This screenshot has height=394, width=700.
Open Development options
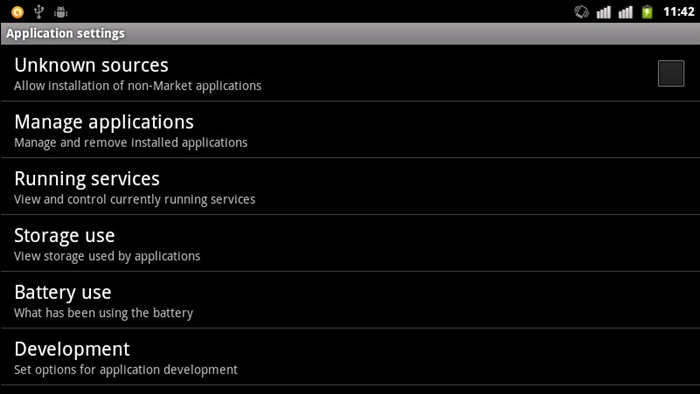pos(350,357)
